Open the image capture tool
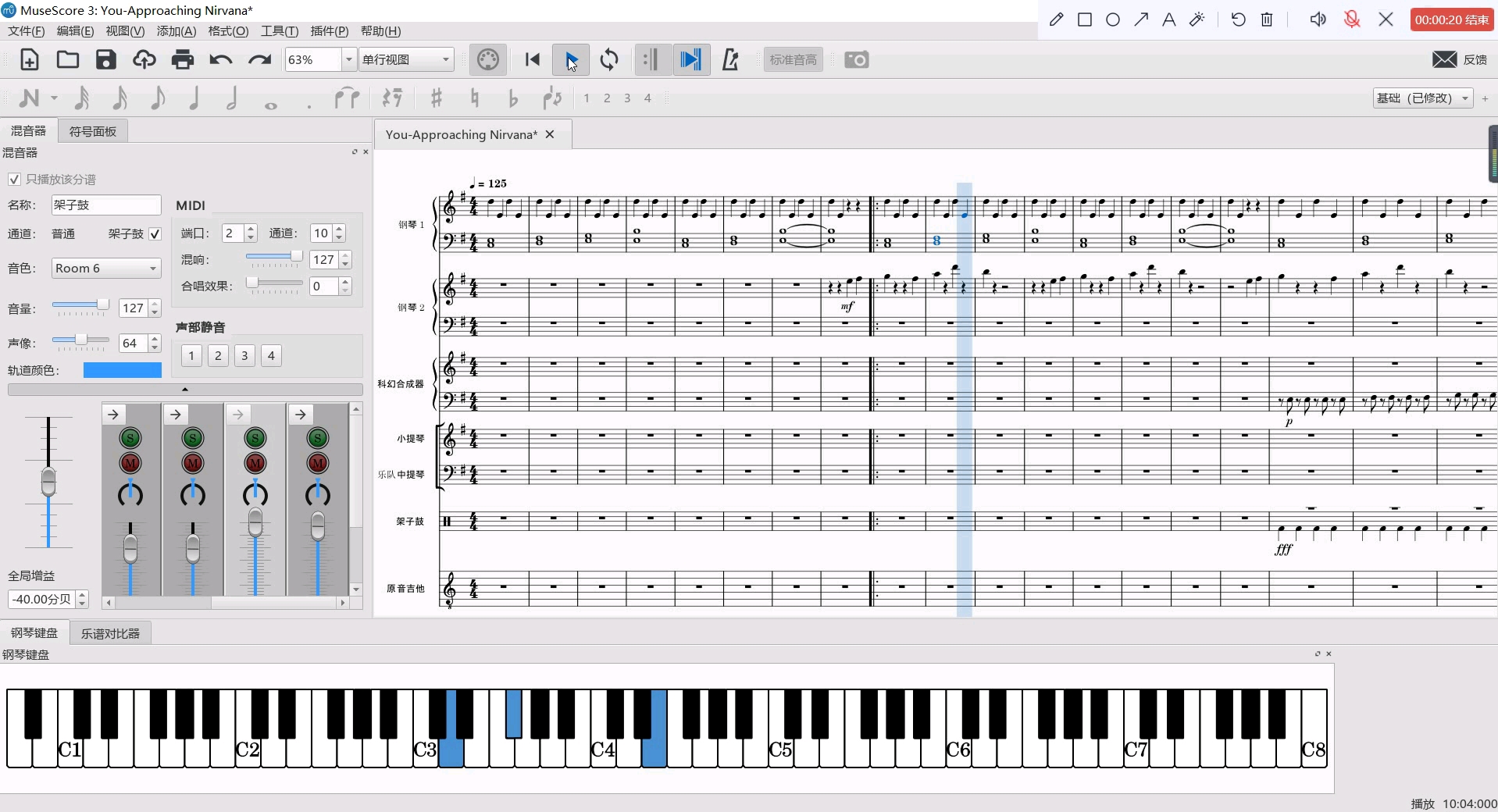 coord(856,59)
